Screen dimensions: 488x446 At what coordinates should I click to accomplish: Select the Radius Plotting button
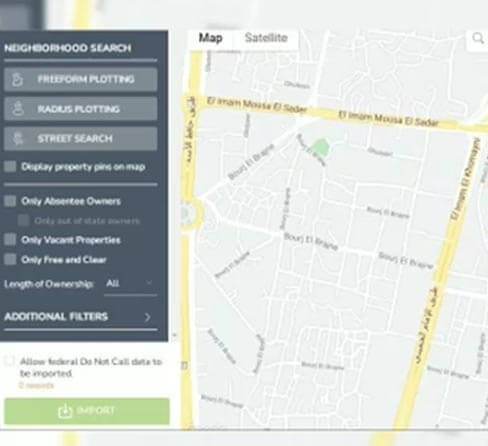pos(81,109)
